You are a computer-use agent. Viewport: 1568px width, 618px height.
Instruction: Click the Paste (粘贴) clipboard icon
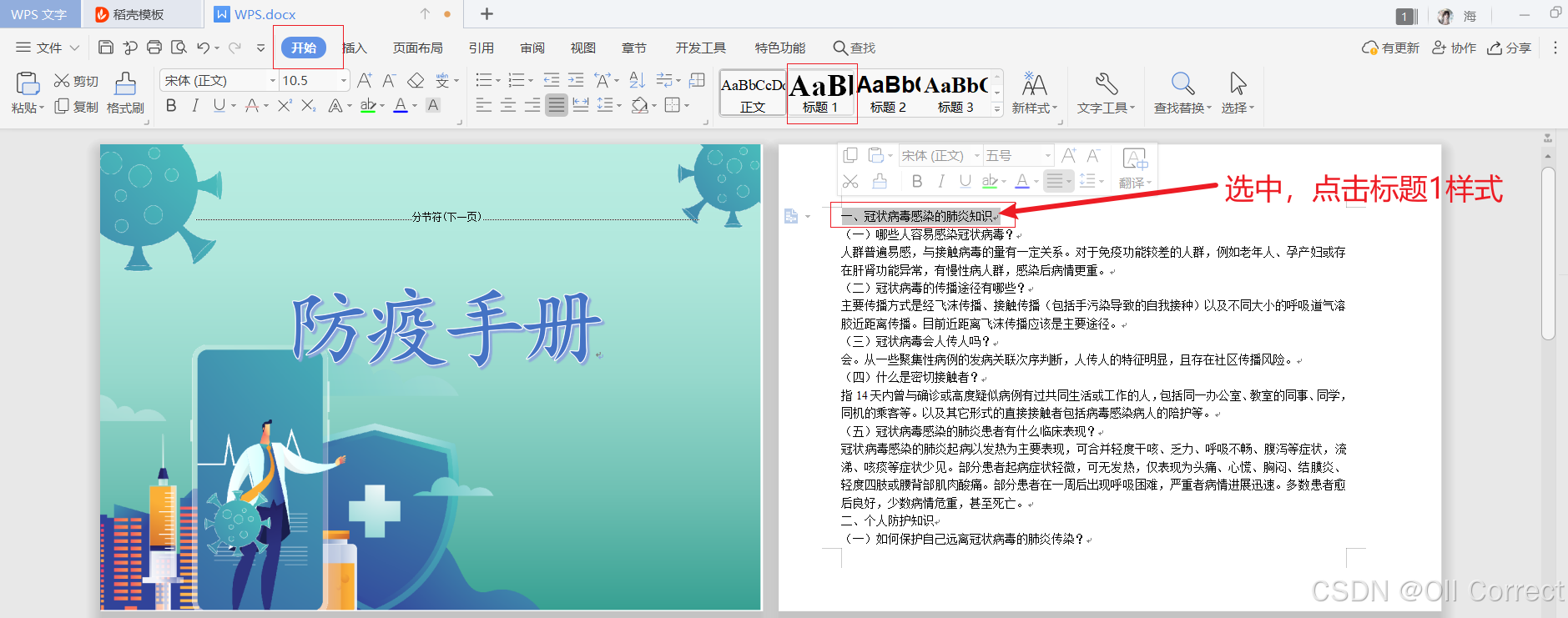(x=28, y=83)
